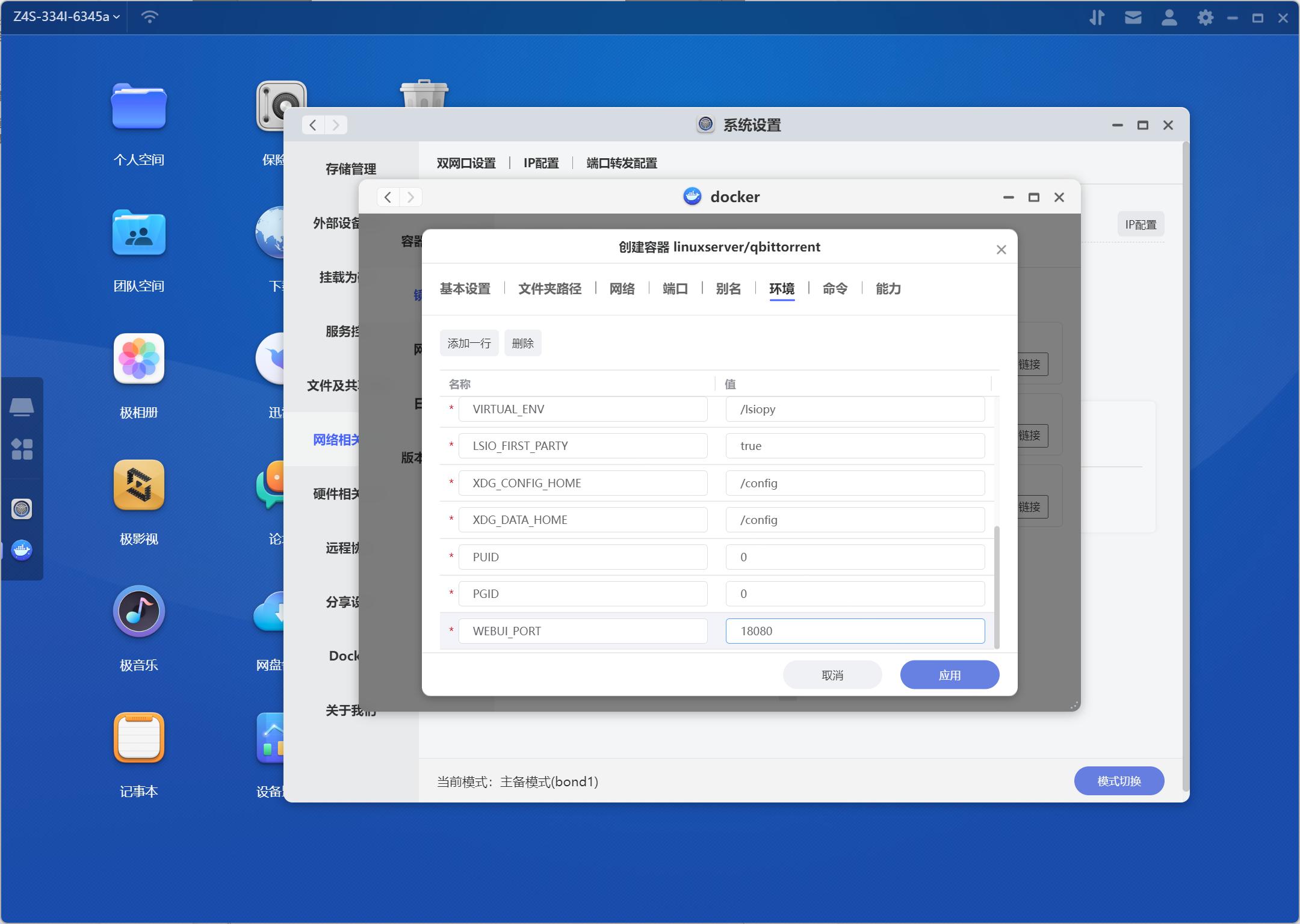Click 添加一行 to add an environment variable

(x=468, y=342)
